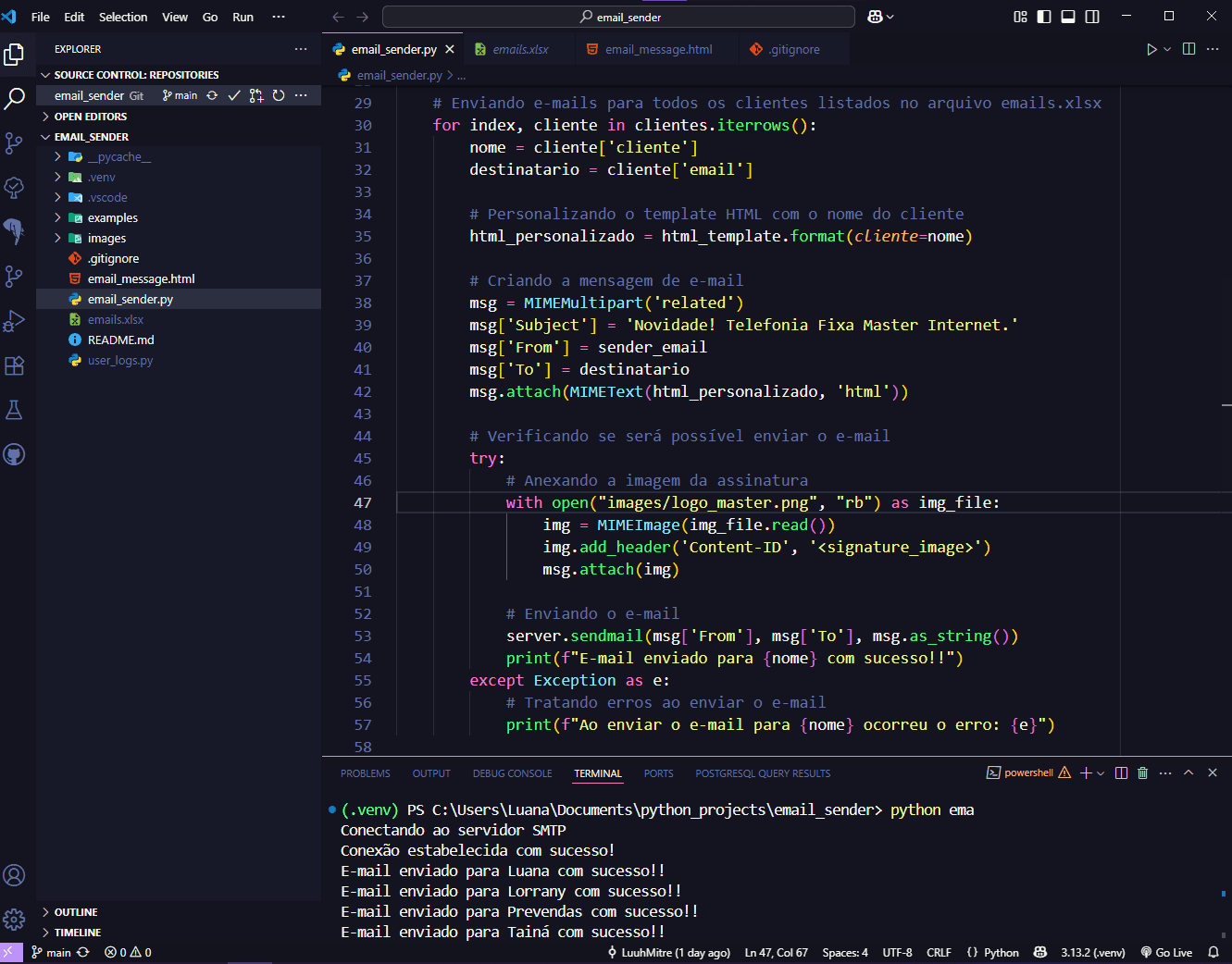Open the new terminal profile dropdown
The width and height of the screenshot is (1232, 964).
click(1101, 772)
